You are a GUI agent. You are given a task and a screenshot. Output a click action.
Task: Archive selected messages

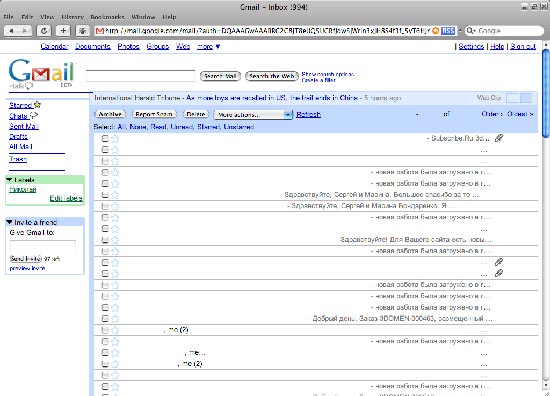click(x=110, y=114)
